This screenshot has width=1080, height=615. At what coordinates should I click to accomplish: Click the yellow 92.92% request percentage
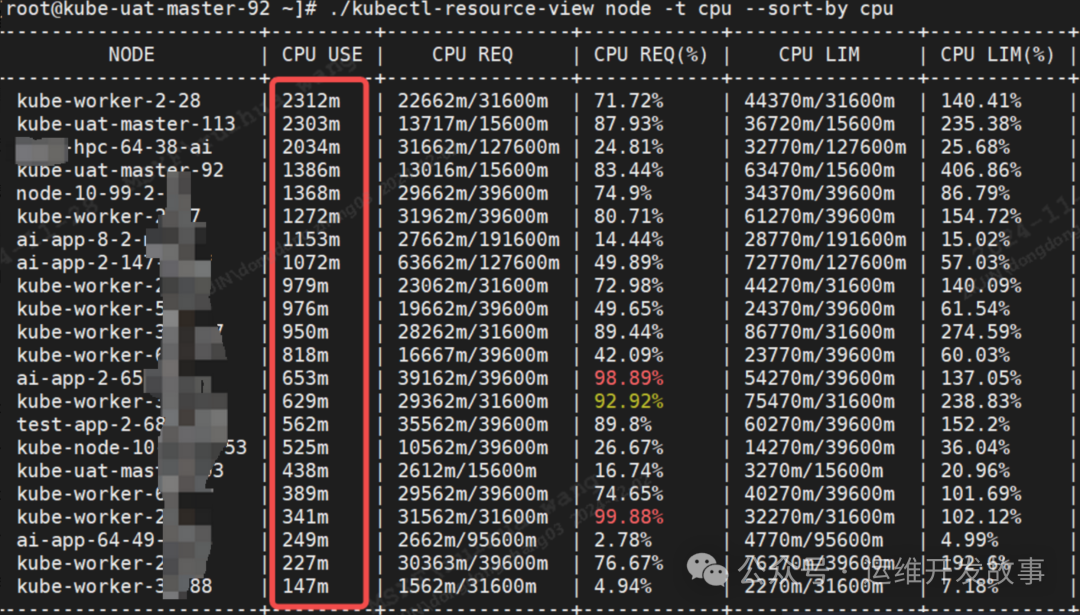click(629, 402)
